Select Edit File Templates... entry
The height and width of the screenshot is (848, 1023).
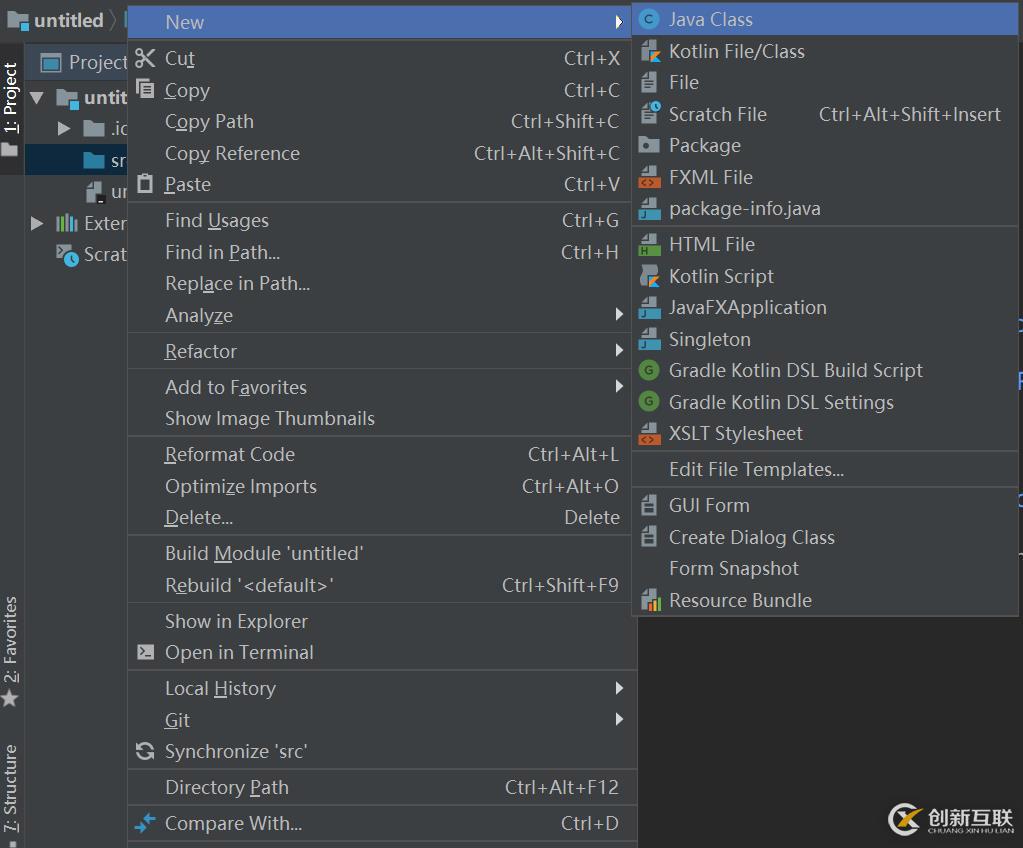pyautogui.click(x=825, y=470)
